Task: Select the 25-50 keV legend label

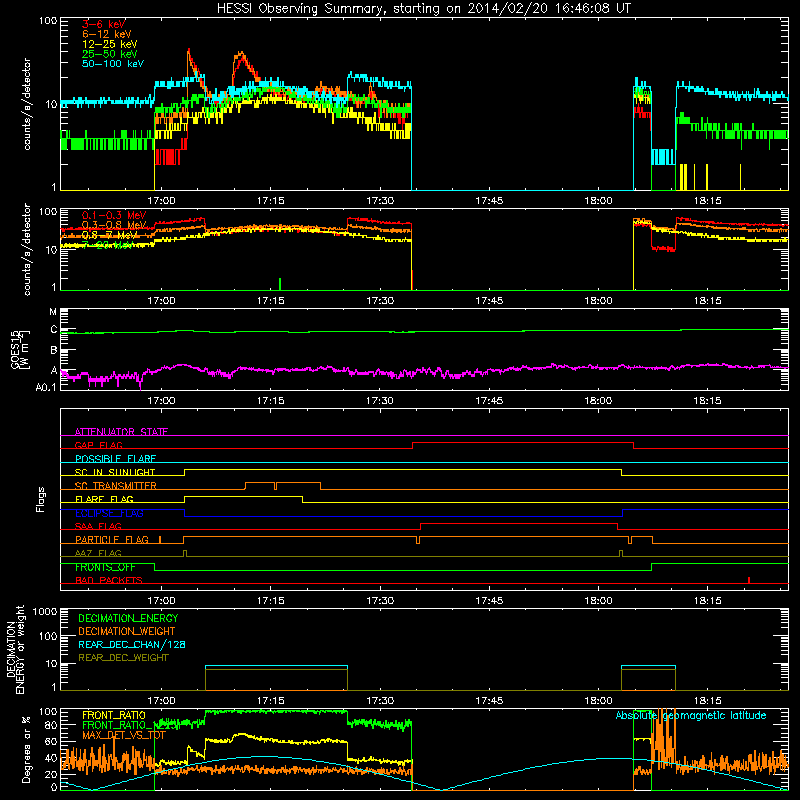Action: (x=109, y=54)
